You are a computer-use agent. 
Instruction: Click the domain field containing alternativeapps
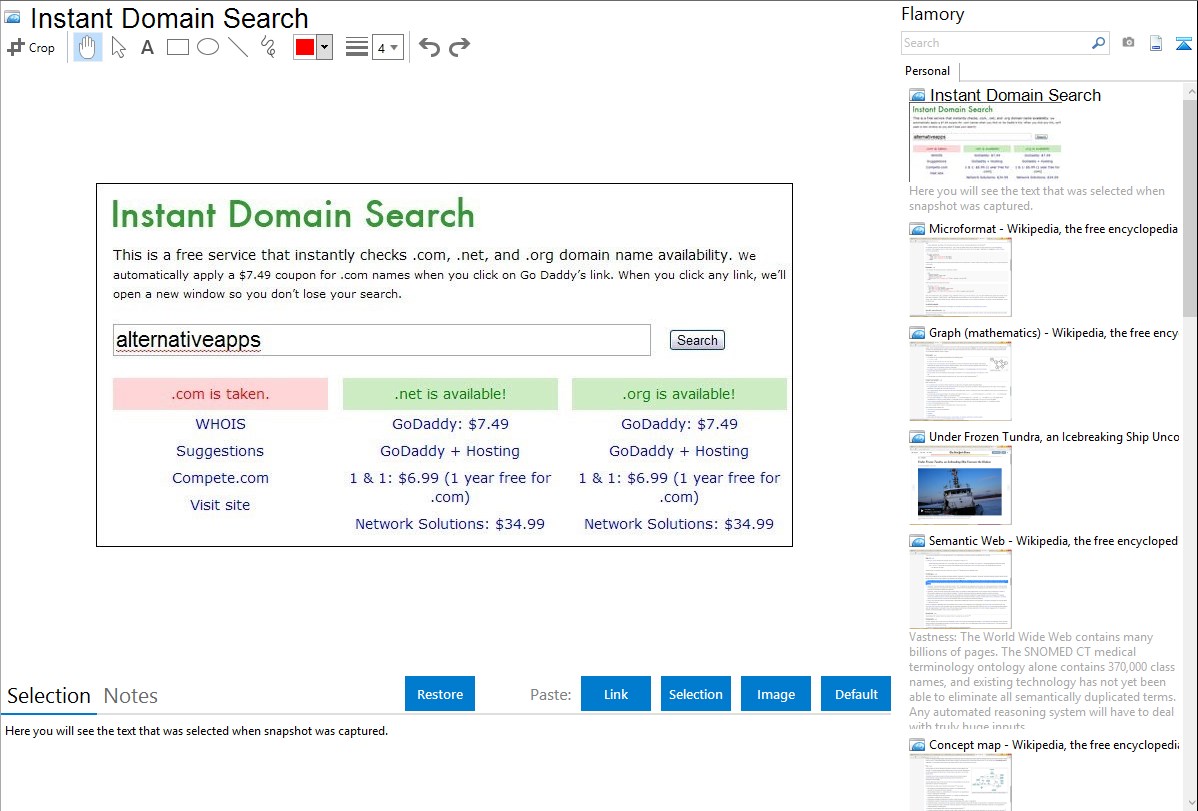tap(382, 339)
